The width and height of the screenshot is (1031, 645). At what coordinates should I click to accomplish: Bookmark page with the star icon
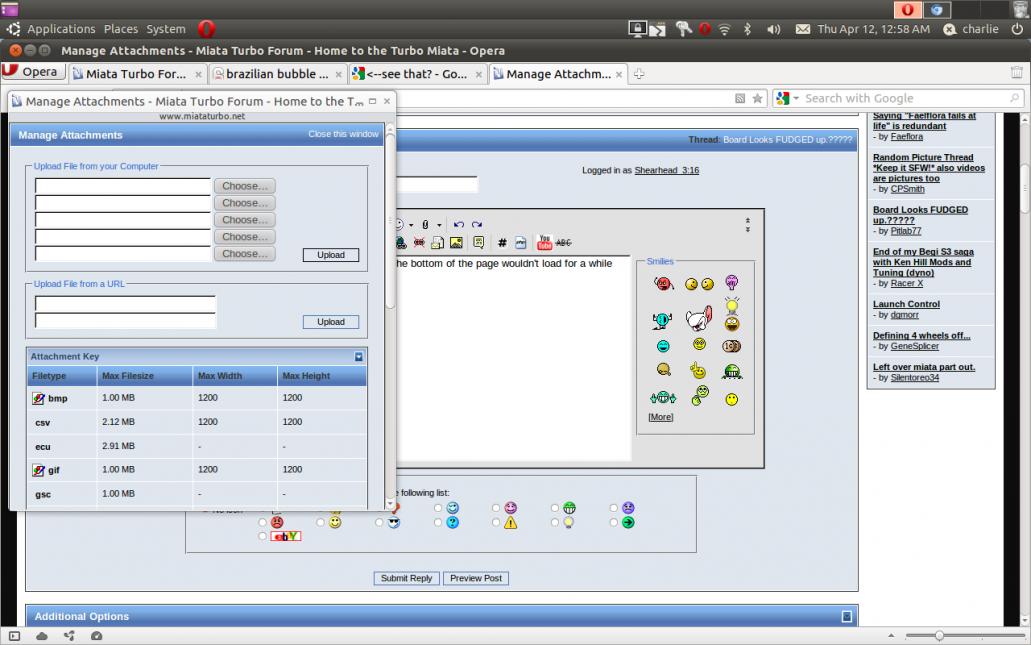click(757, 98)
